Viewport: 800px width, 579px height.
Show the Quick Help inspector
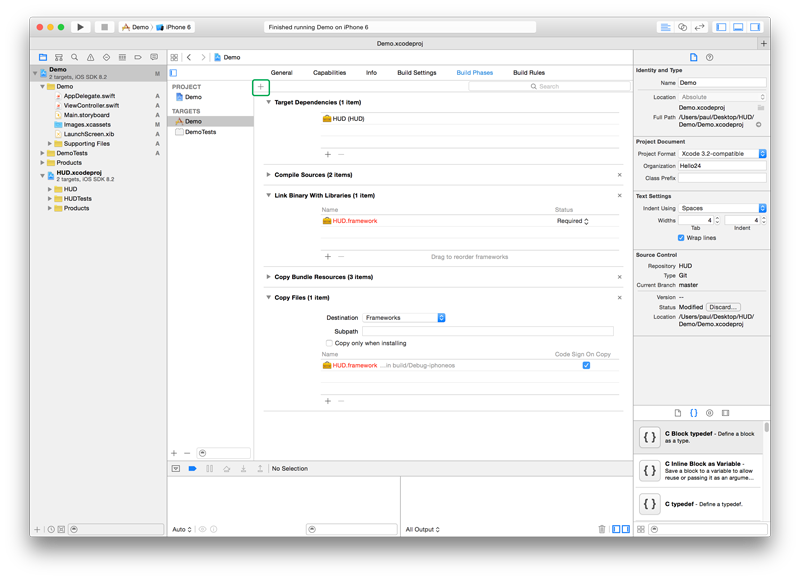pyautogui.click(x=709, y=57)
